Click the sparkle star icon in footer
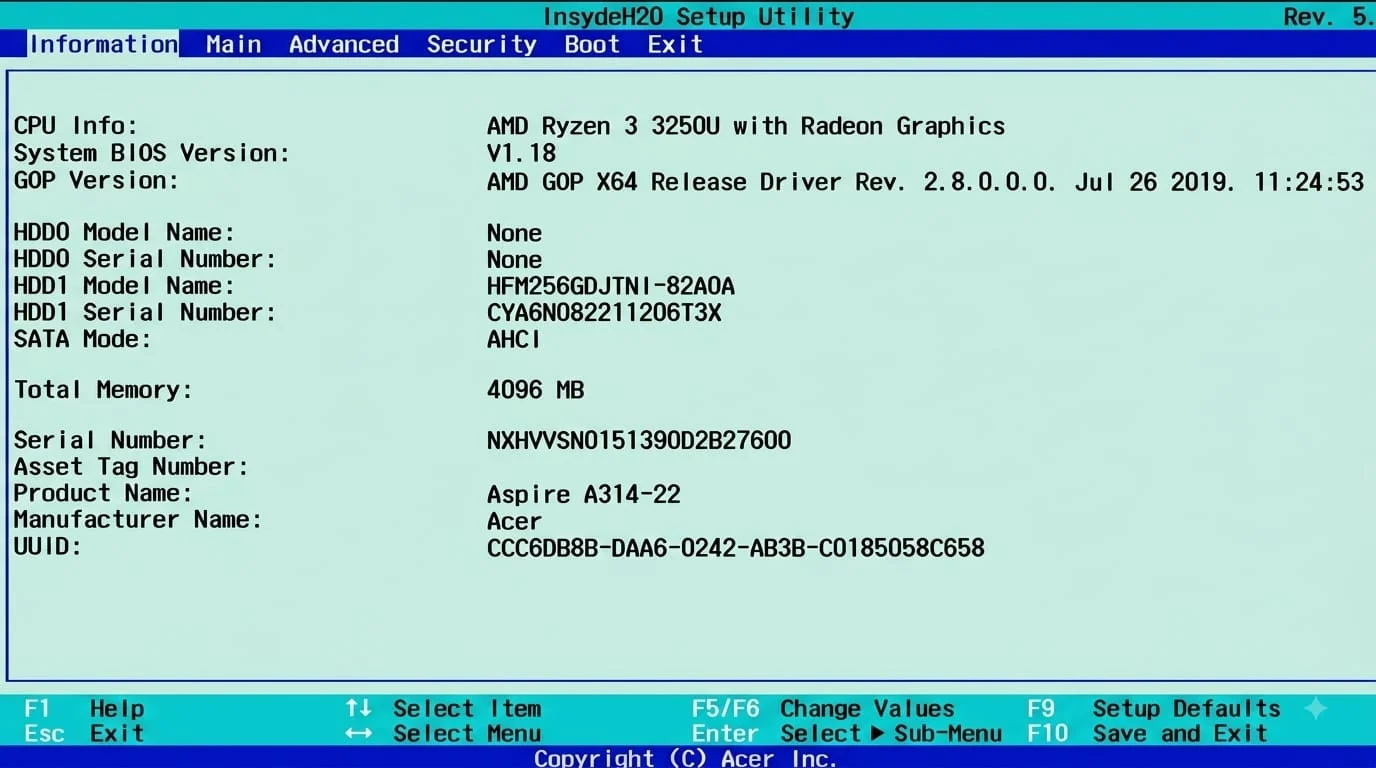Viewport: 1376px width, 768px height. (1316, 709)
